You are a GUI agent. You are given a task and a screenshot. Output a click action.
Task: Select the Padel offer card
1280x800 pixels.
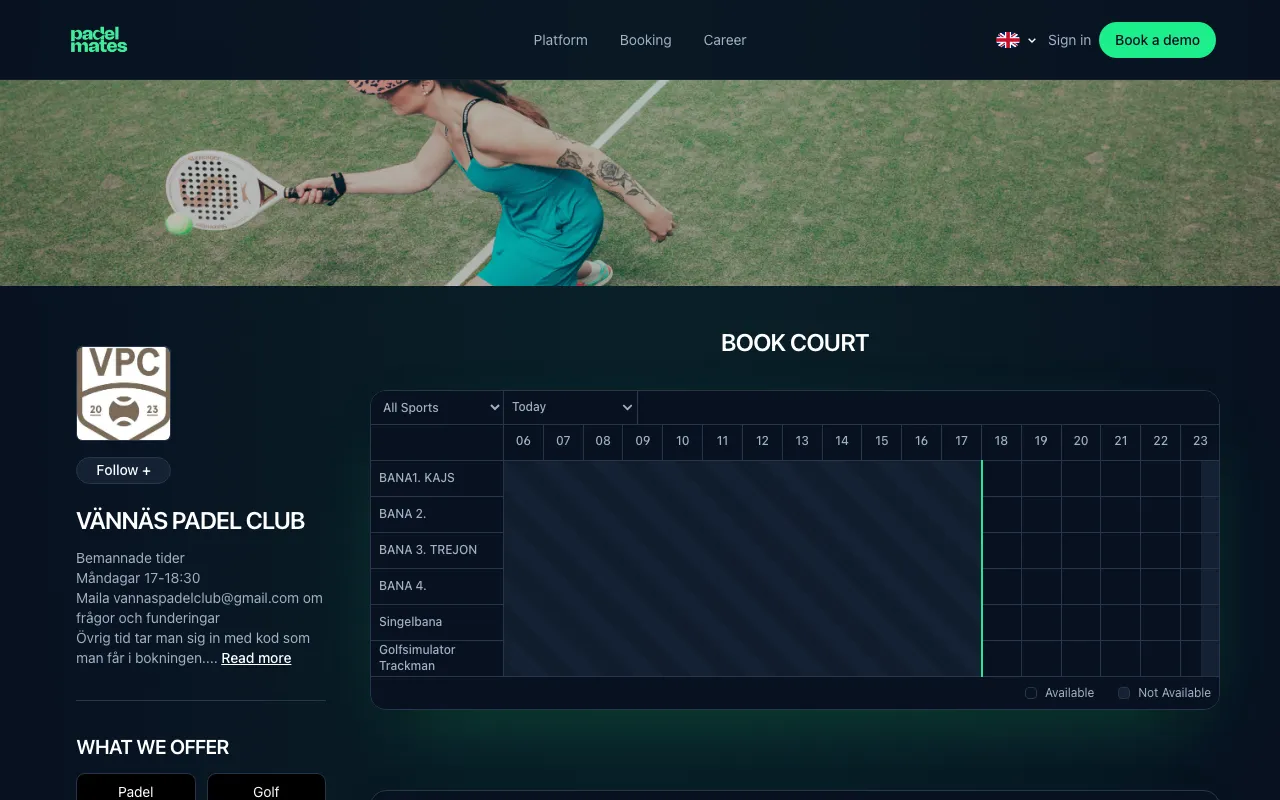click(135, 787)
